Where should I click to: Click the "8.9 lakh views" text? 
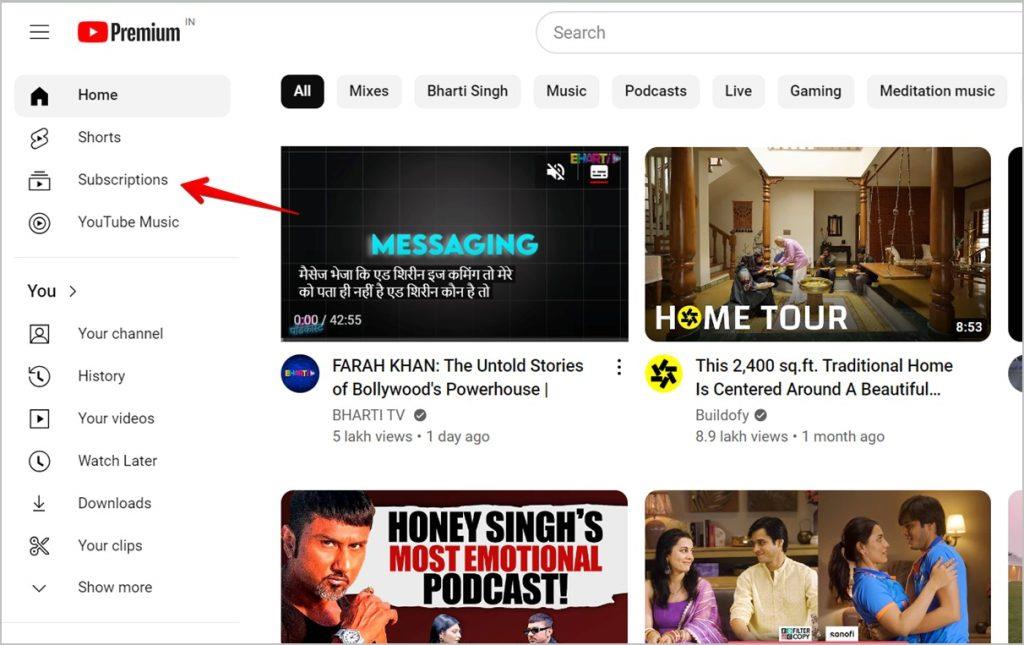(741, 437)
